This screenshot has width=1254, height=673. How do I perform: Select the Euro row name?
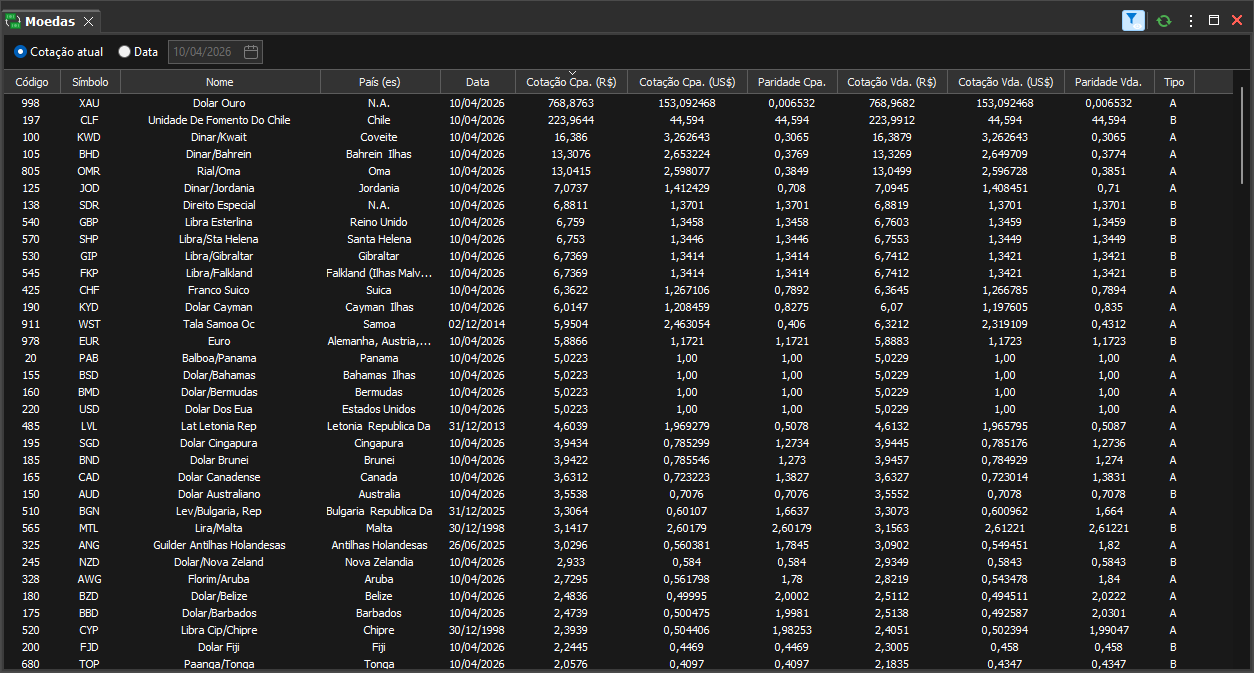click(x=219, y=341)
